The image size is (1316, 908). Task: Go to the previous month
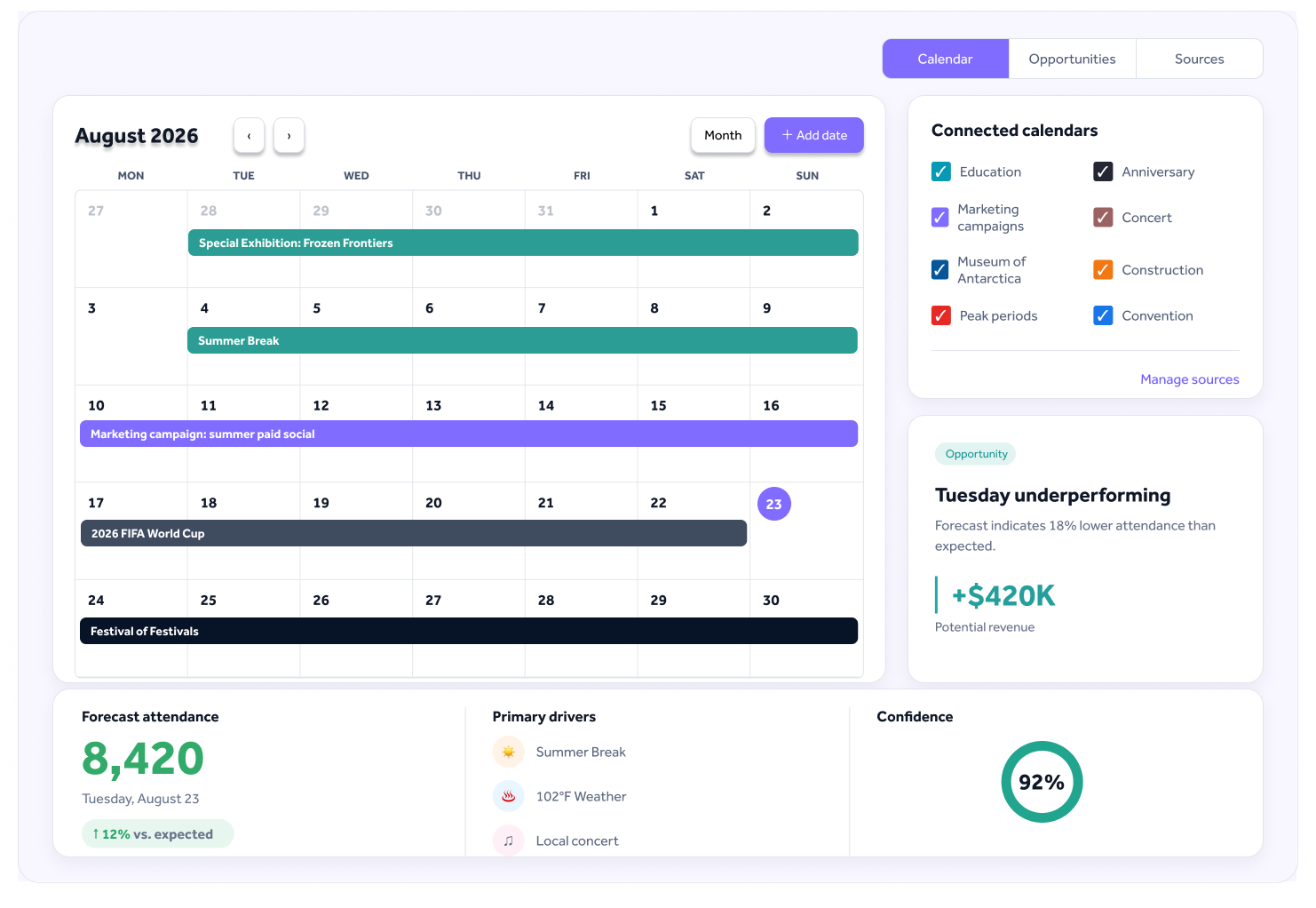249,136
